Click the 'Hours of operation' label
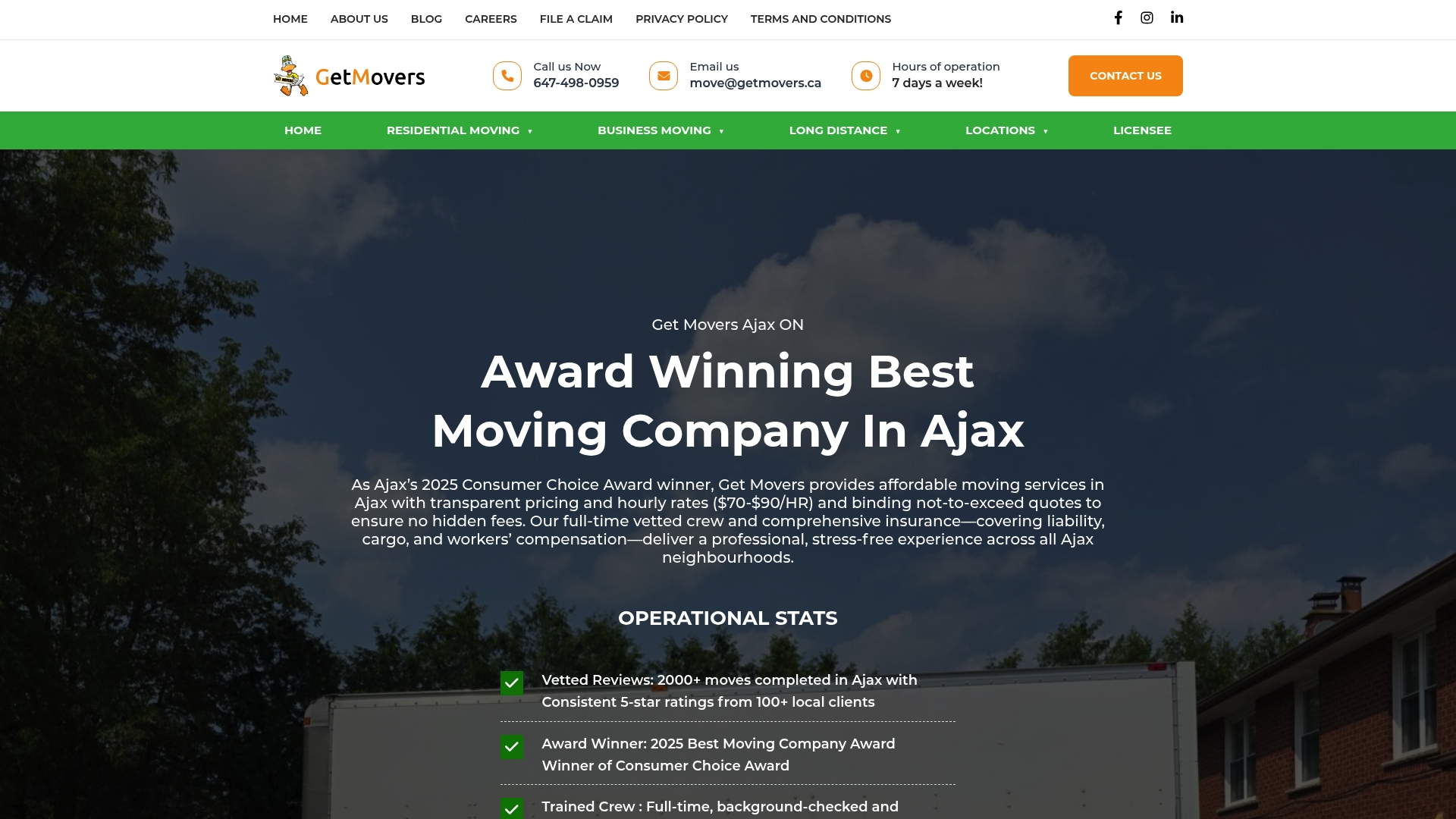Image resolution: width=1456 pixels, height=819 pixels. pos(946,67)
